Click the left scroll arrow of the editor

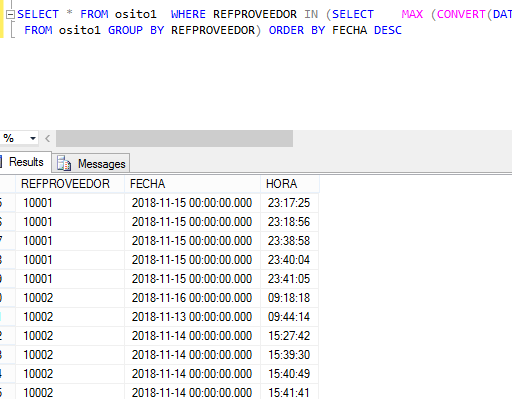coord(48,138)
